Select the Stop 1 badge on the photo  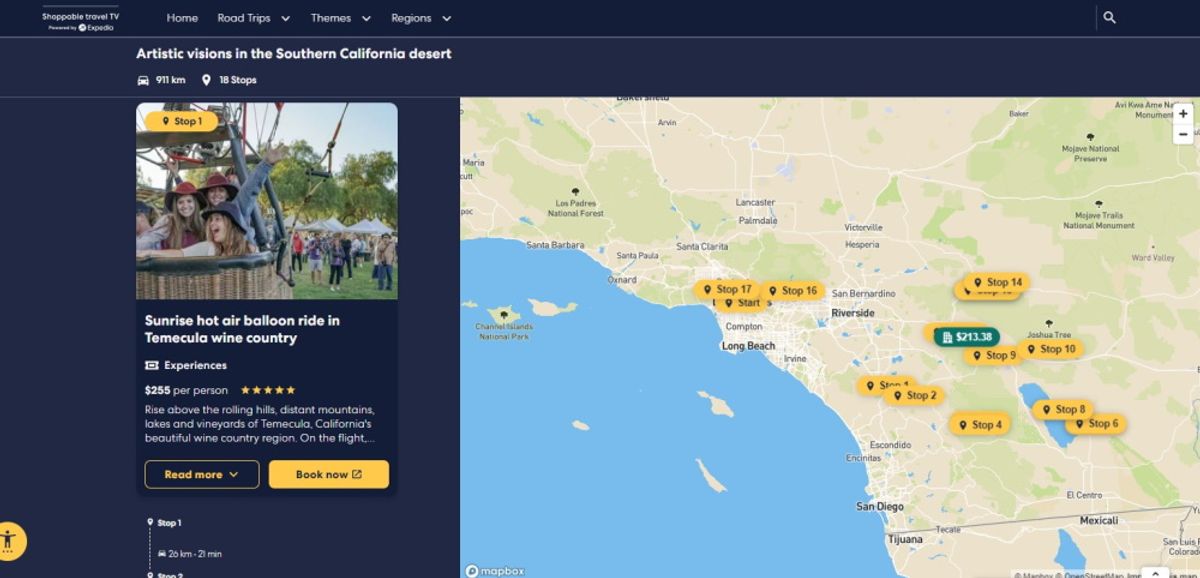pyautogui.click(x=182, y=121)
